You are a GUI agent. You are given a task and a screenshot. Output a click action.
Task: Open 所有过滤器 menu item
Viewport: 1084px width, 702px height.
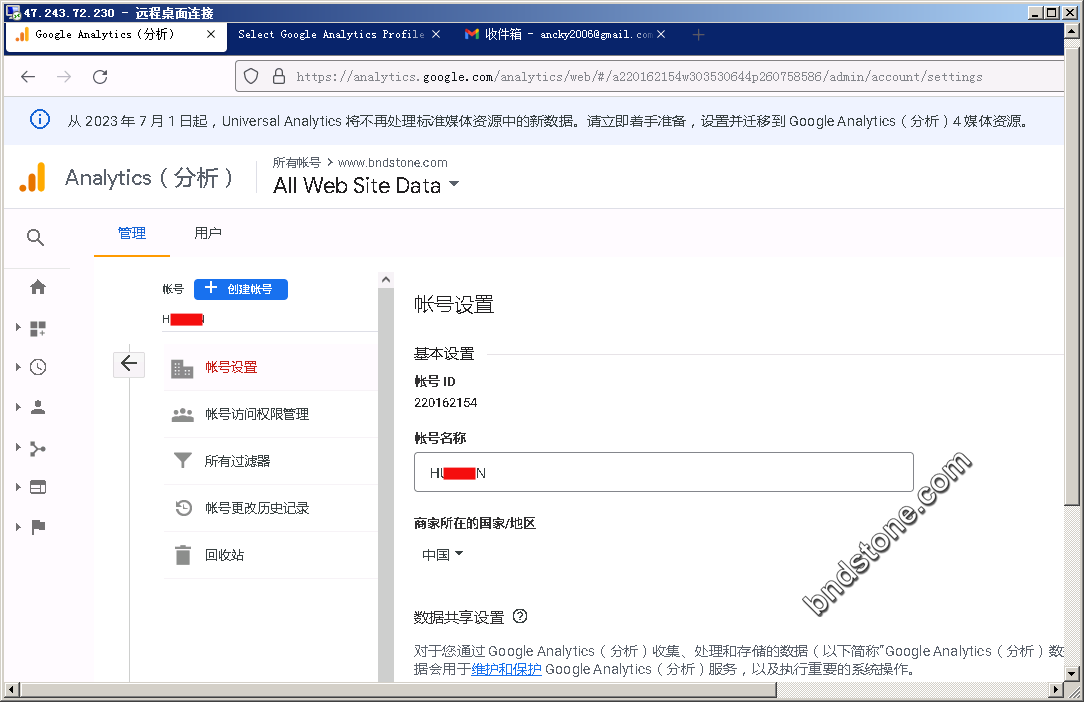[x=270, y=461]
